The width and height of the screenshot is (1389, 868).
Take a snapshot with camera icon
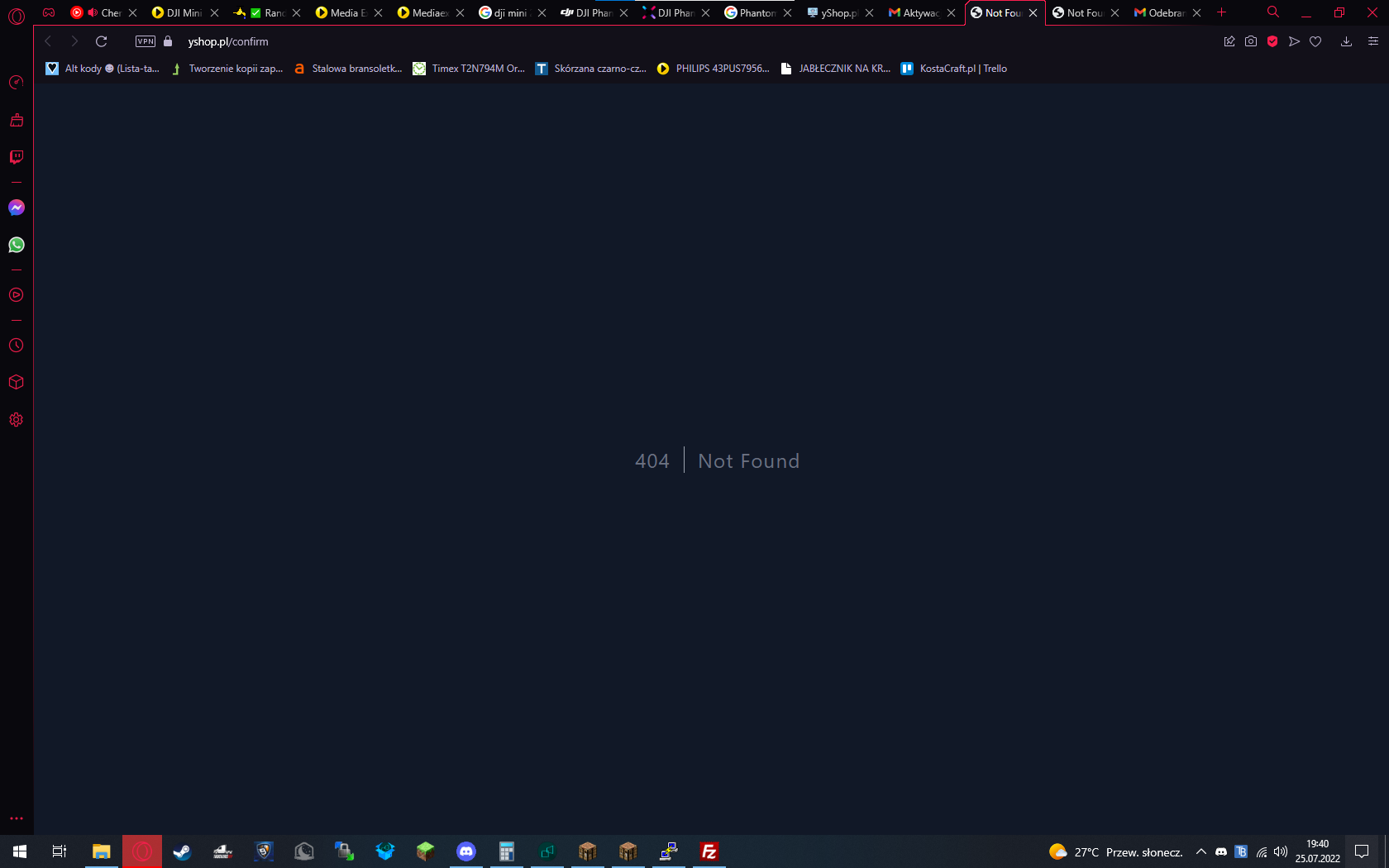point(1251,41)
